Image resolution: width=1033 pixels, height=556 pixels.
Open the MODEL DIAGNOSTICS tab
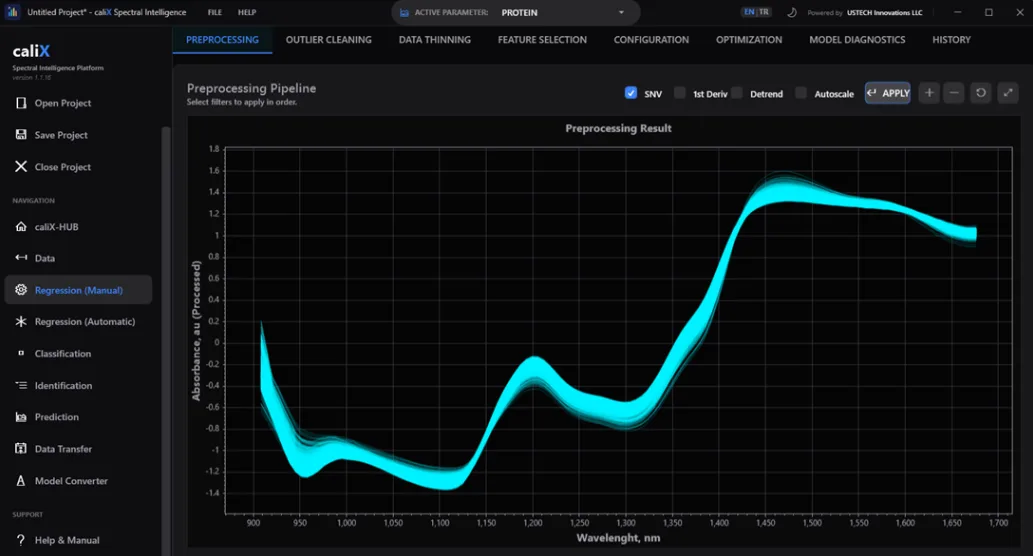857,40
